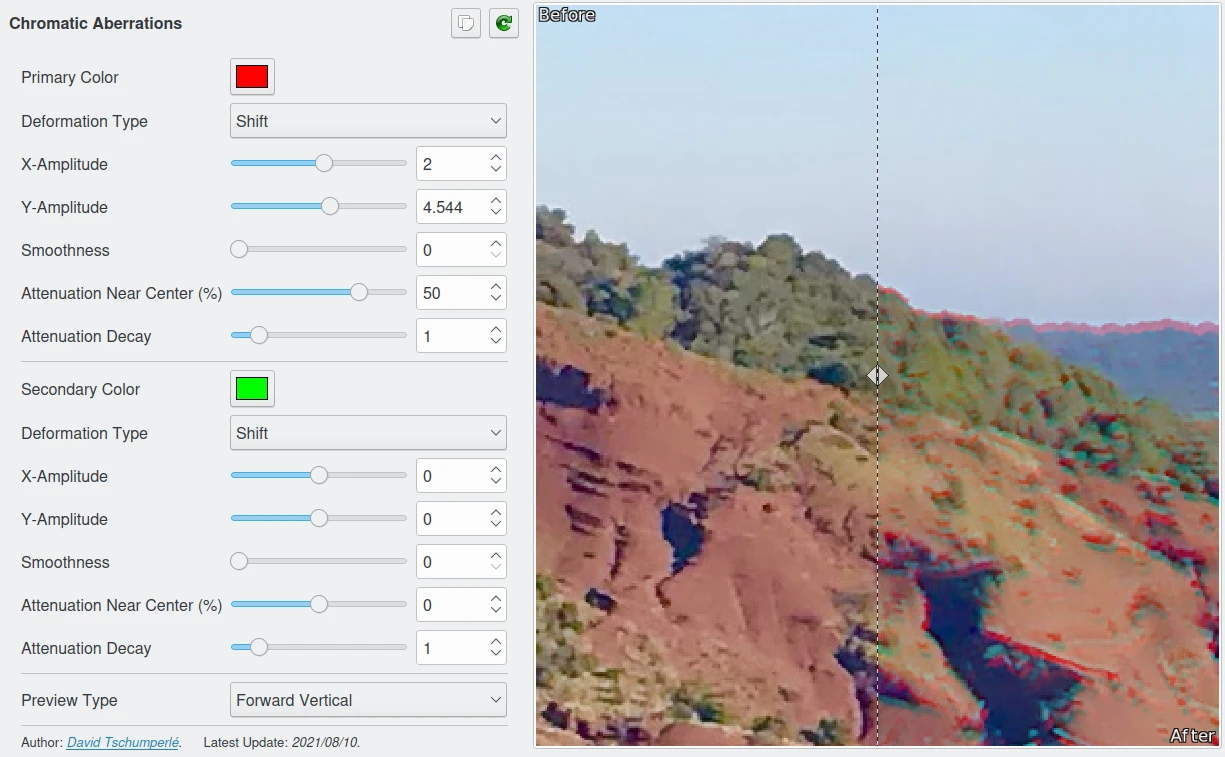Click the secondary X-Amplitude value field
This screenshot has width=1225, height=757.
click(x=450, y=476)
